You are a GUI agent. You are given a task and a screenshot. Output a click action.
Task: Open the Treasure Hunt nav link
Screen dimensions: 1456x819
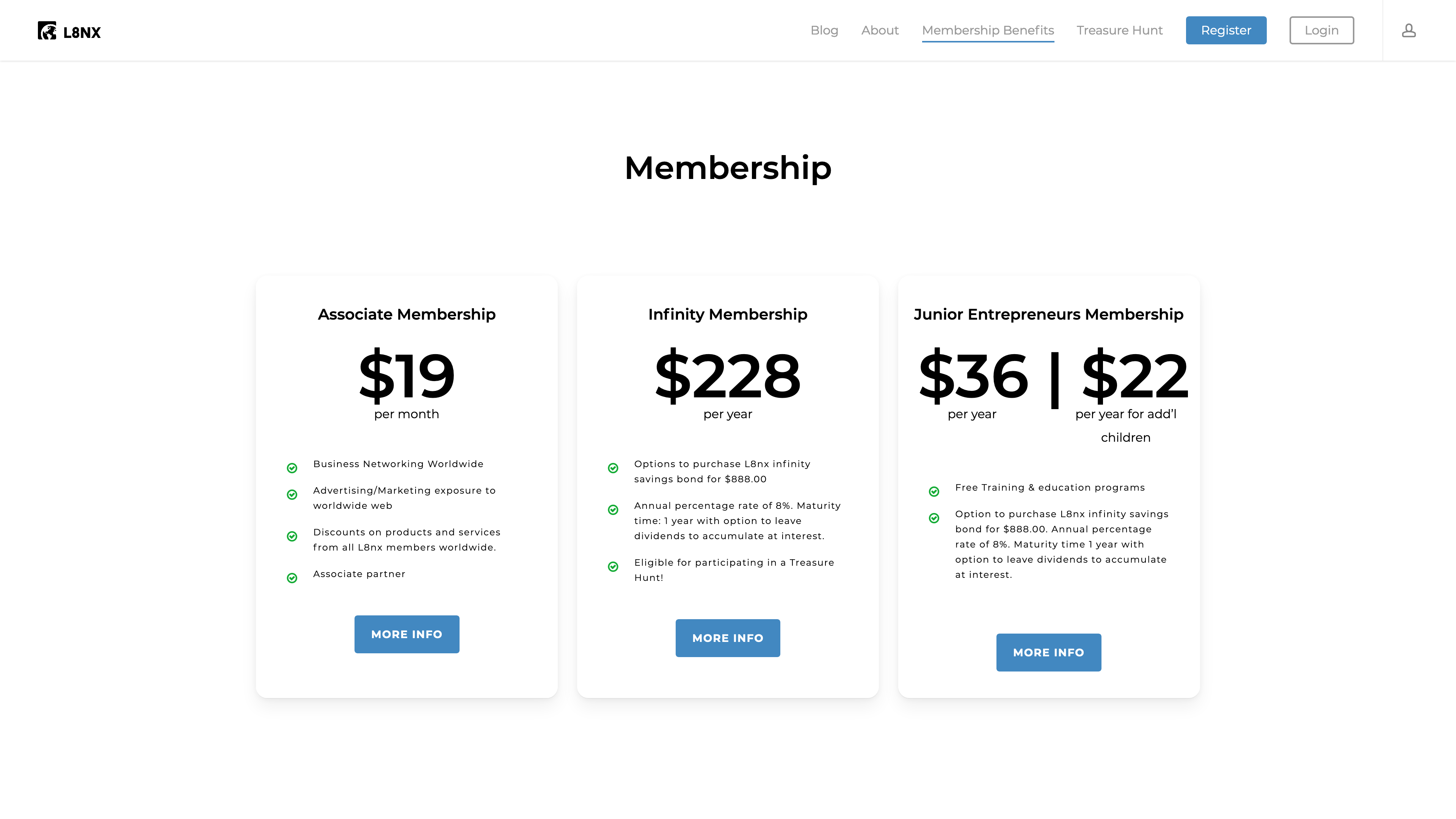(1119, 30)
